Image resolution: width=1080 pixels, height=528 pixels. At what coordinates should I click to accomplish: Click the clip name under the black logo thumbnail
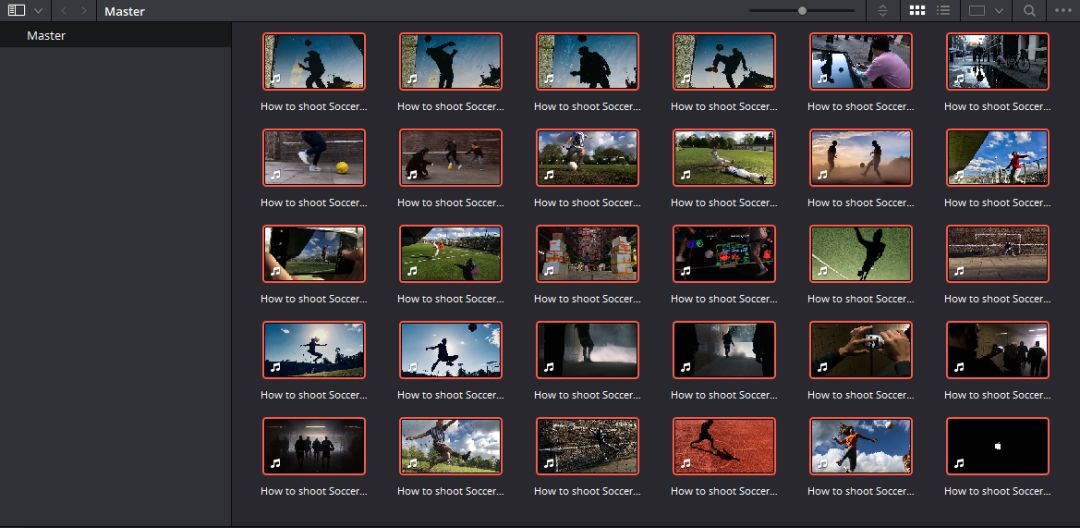point(997,492)
